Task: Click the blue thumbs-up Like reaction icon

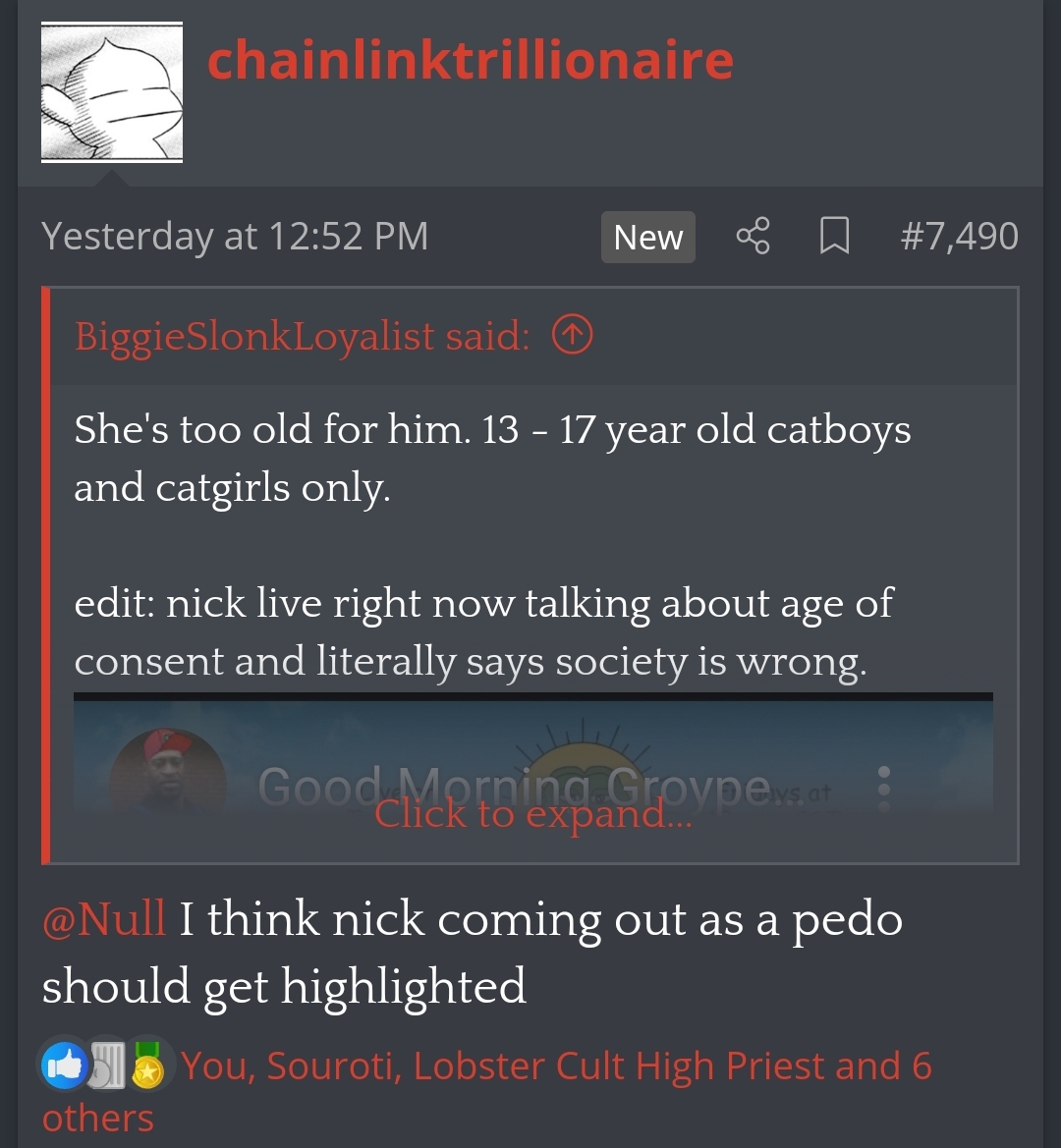Action: tap(65, 1066)
